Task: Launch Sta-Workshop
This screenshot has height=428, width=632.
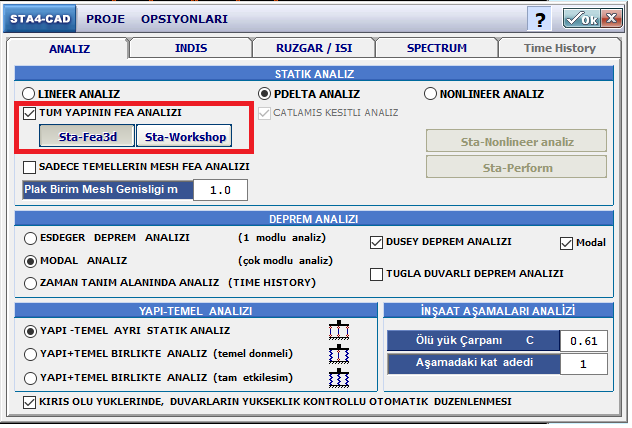Action: click(183, 137)
